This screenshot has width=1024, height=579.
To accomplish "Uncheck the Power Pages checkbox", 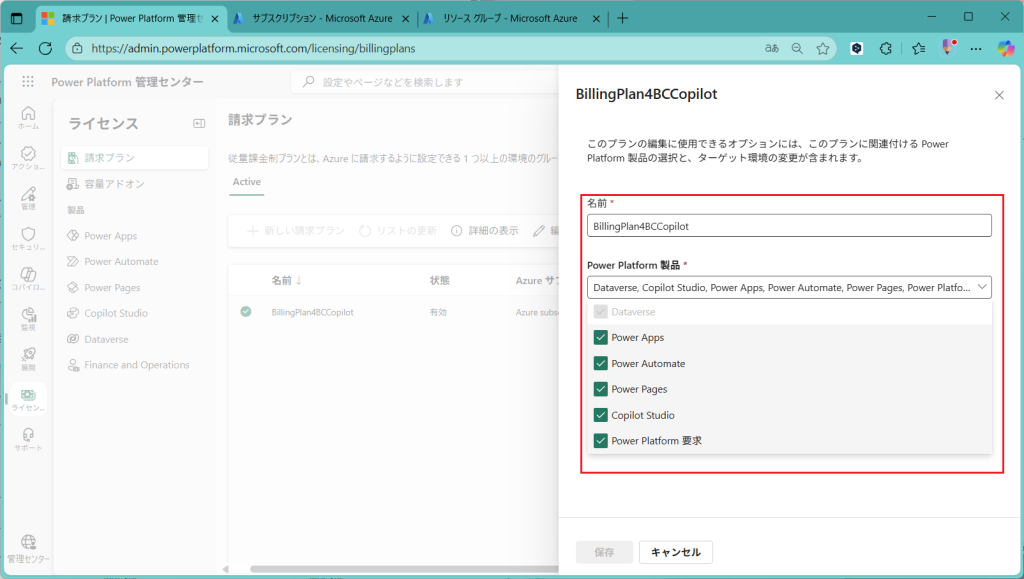I will coord(601,389).
